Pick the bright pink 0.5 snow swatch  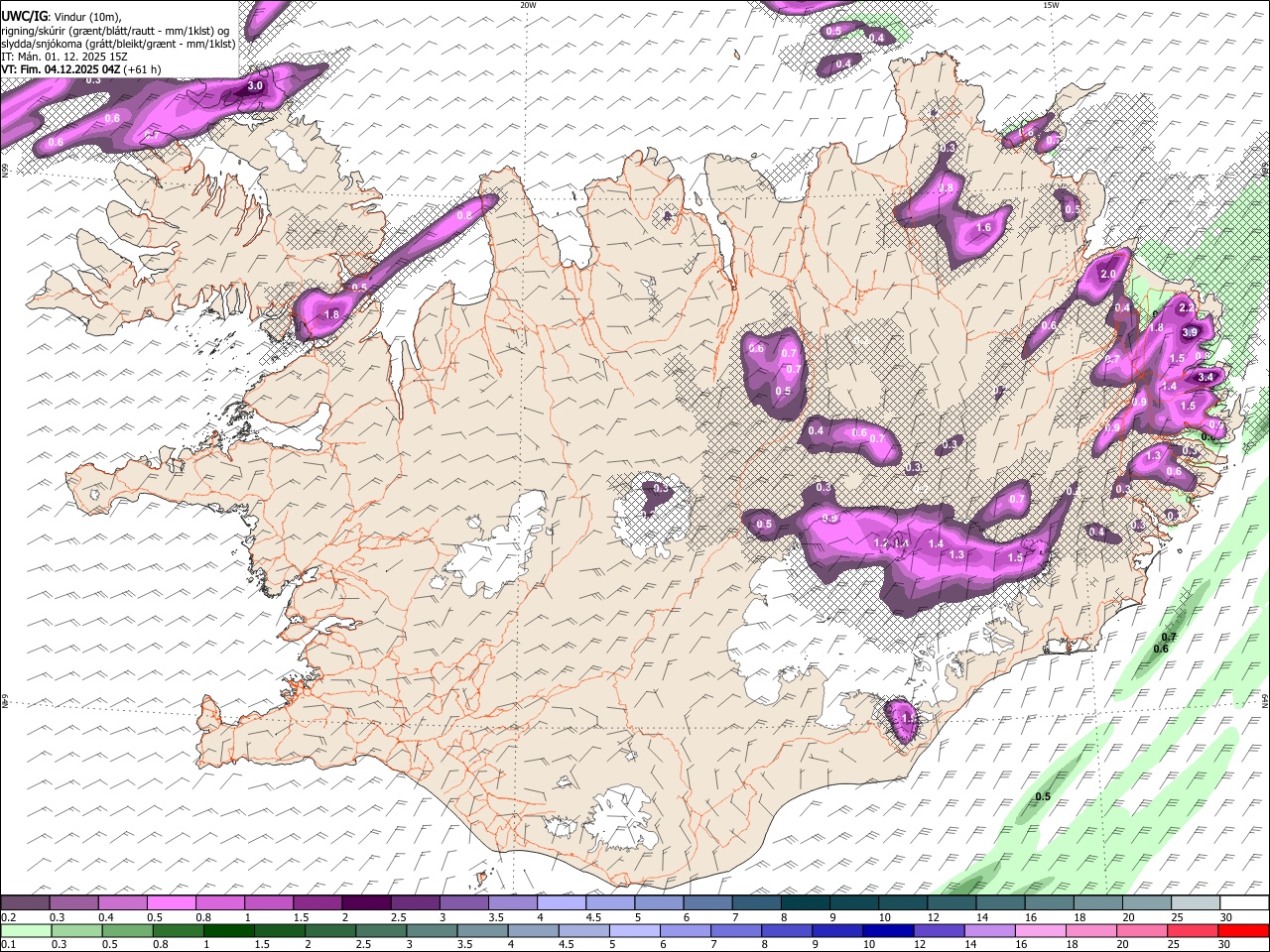point(171,903)
